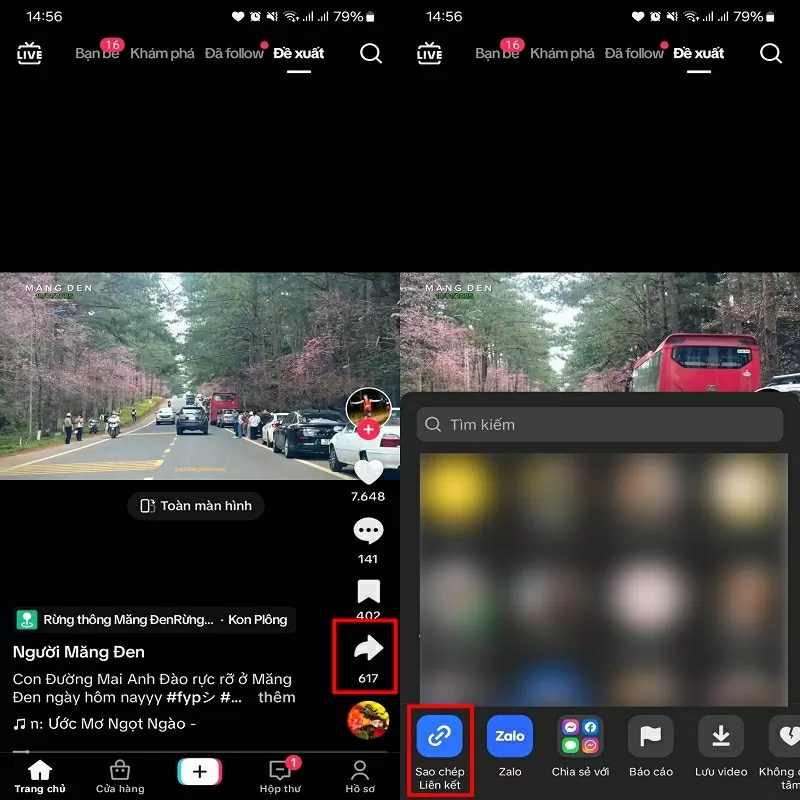
Task: Open comments via the speech bubble icon
Action: (x=368, y=530)
